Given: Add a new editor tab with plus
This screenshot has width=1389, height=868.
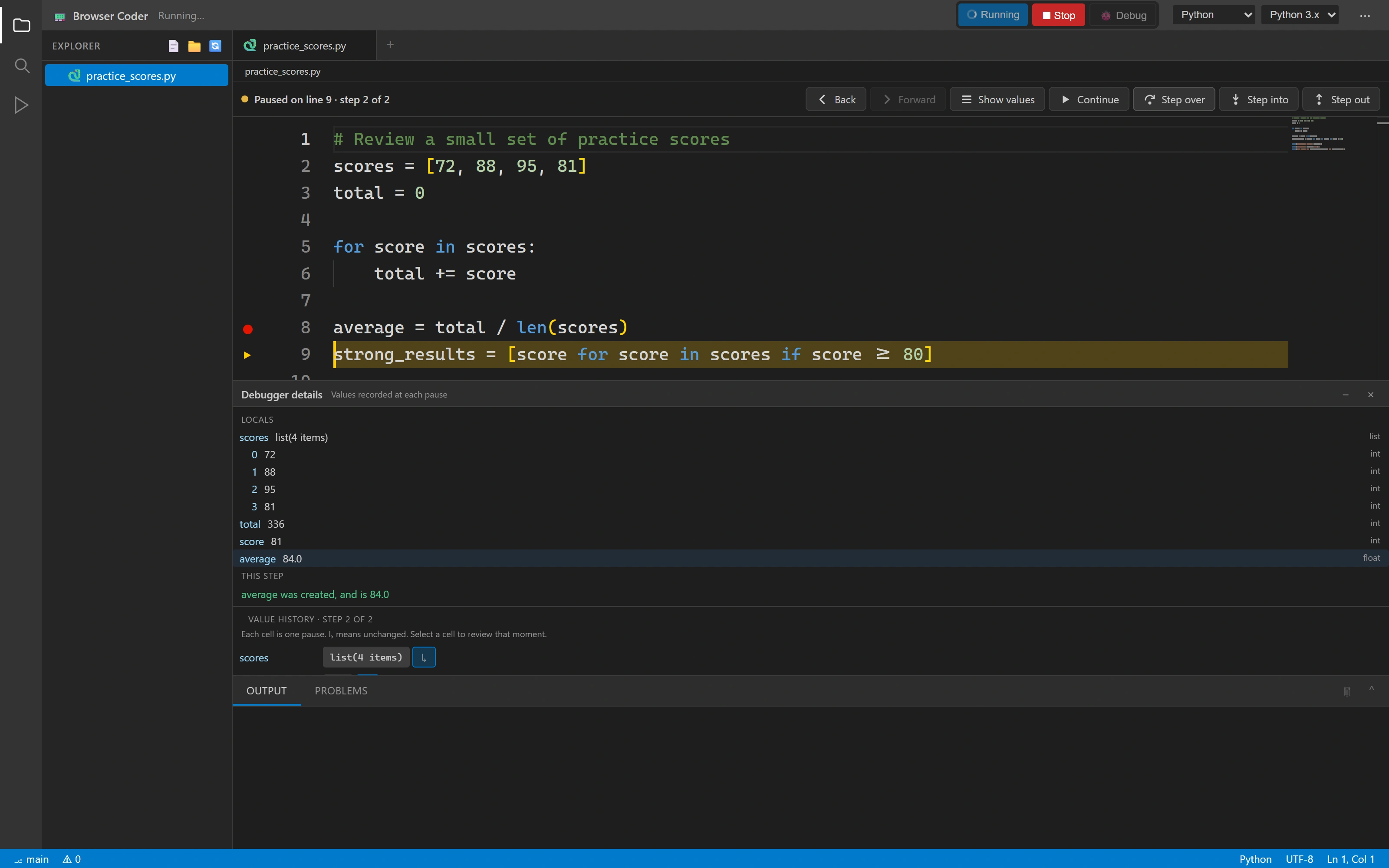Looking at the screenshot, I should click(390, 45).
